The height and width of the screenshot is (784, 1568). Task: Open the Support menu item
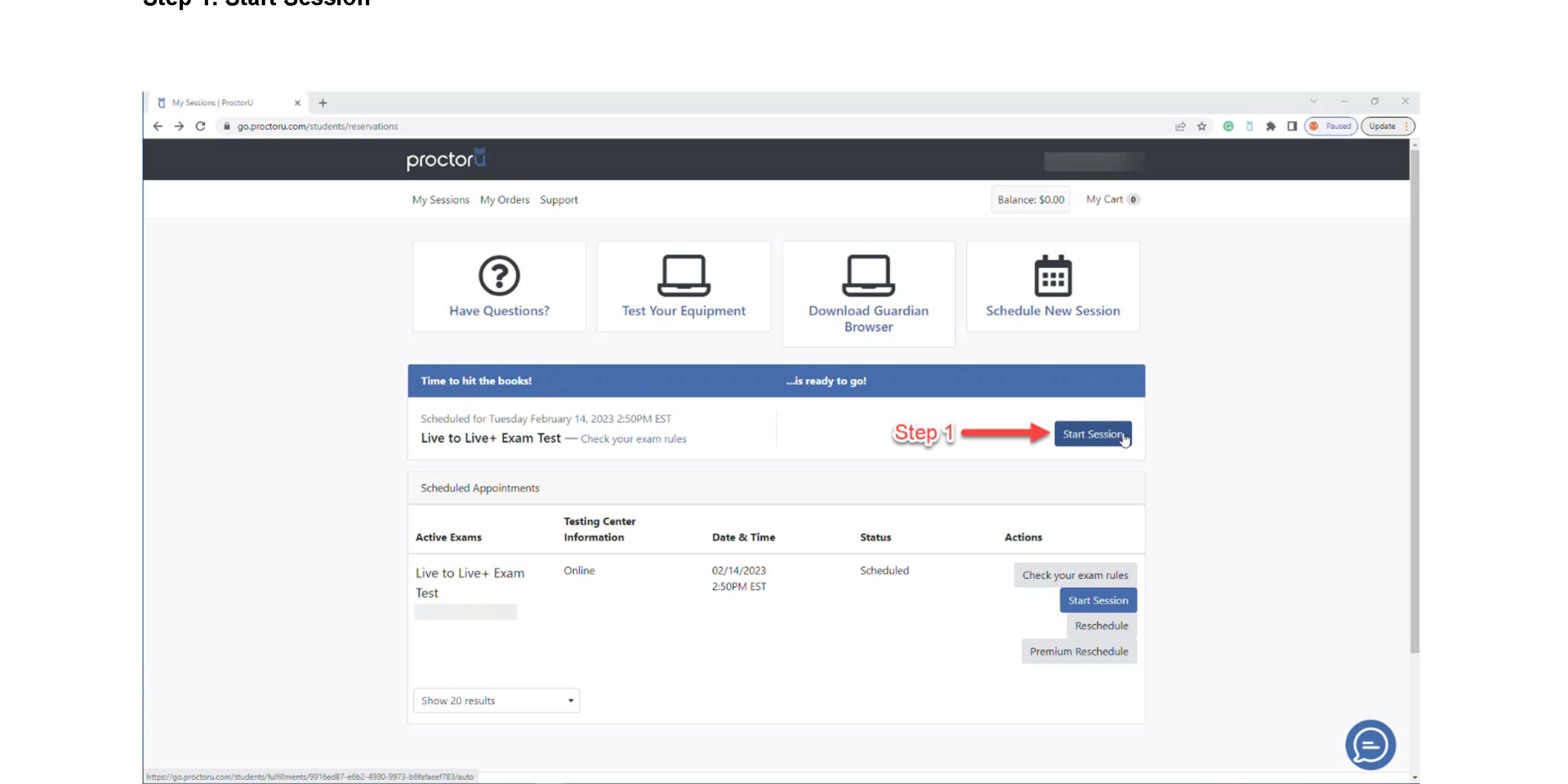coord(559,200)
